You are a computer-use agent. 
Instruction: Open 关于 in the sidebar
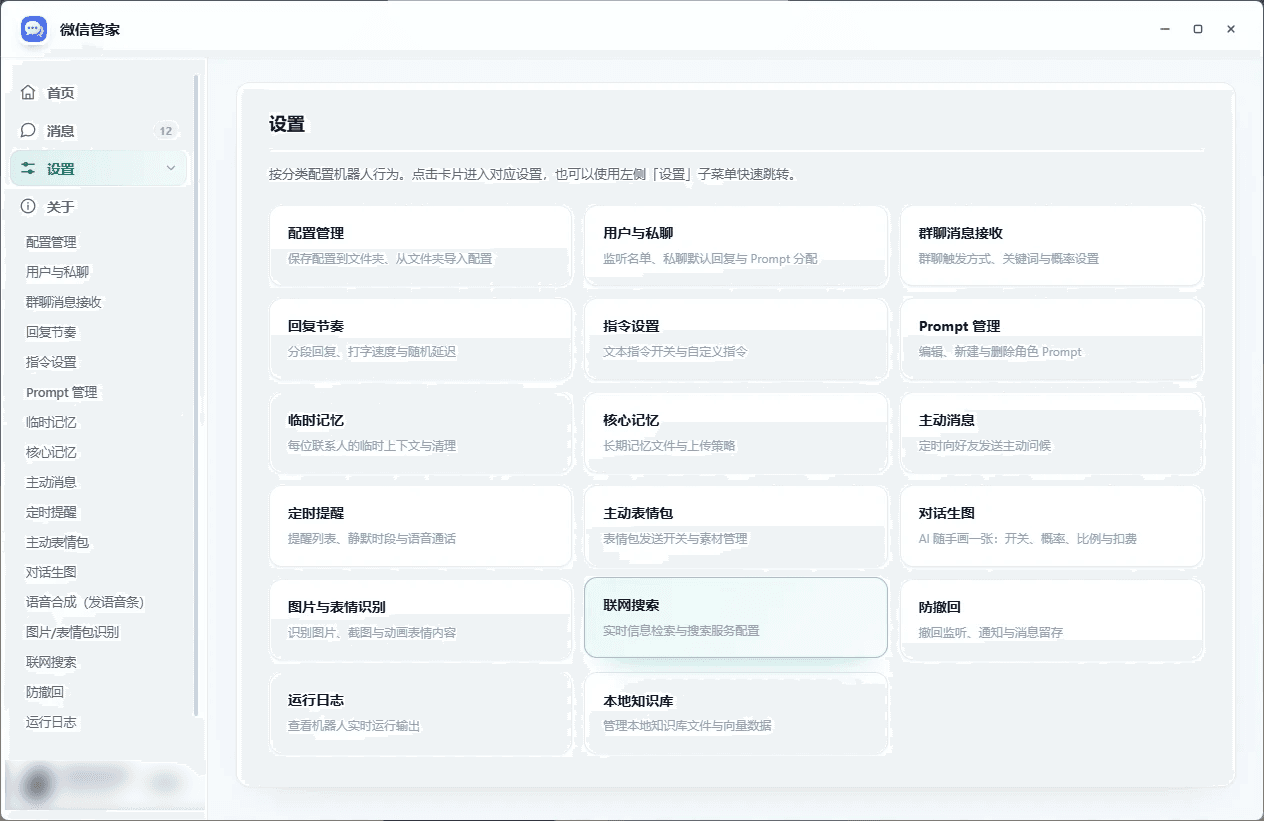click(99, 207)
